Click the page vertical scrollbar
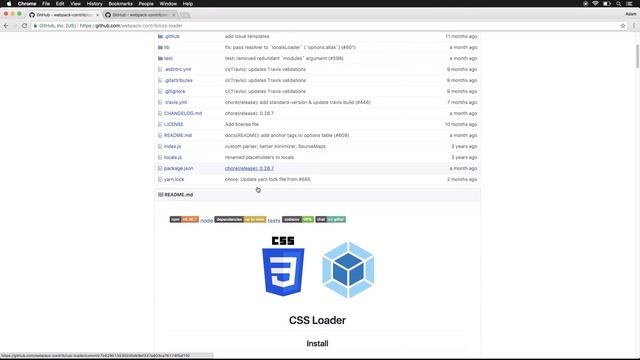This screenshot has width=640, height=360. click(637, 57)
